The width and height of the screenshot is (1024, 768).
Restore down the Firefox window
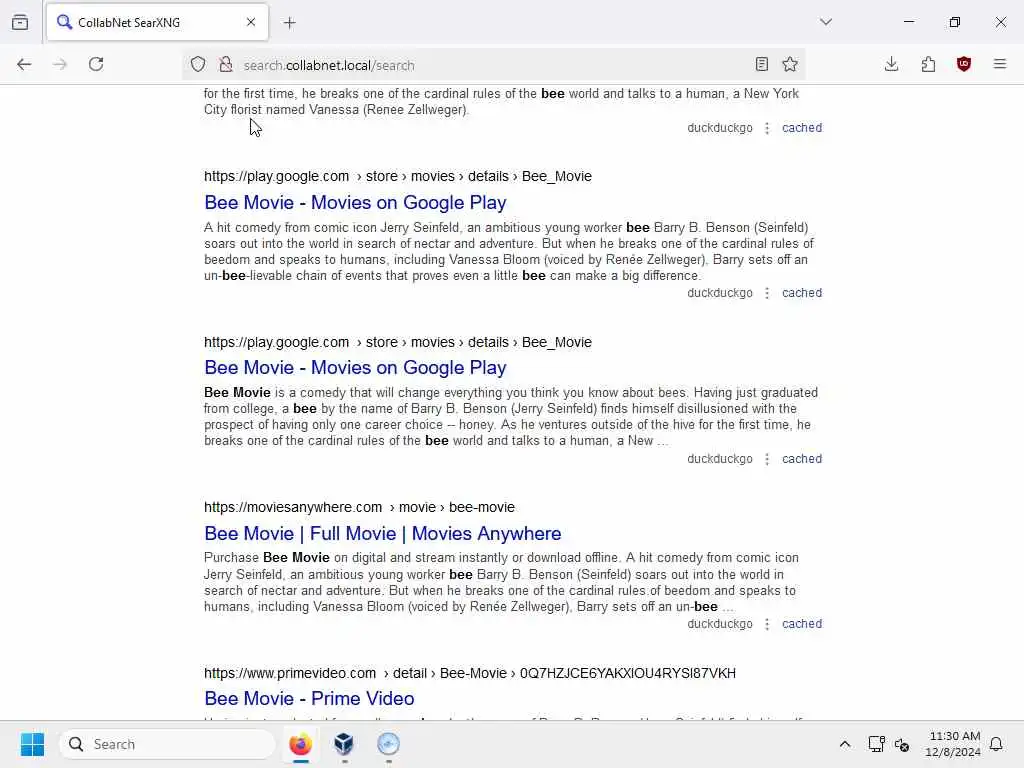(955, 22)
